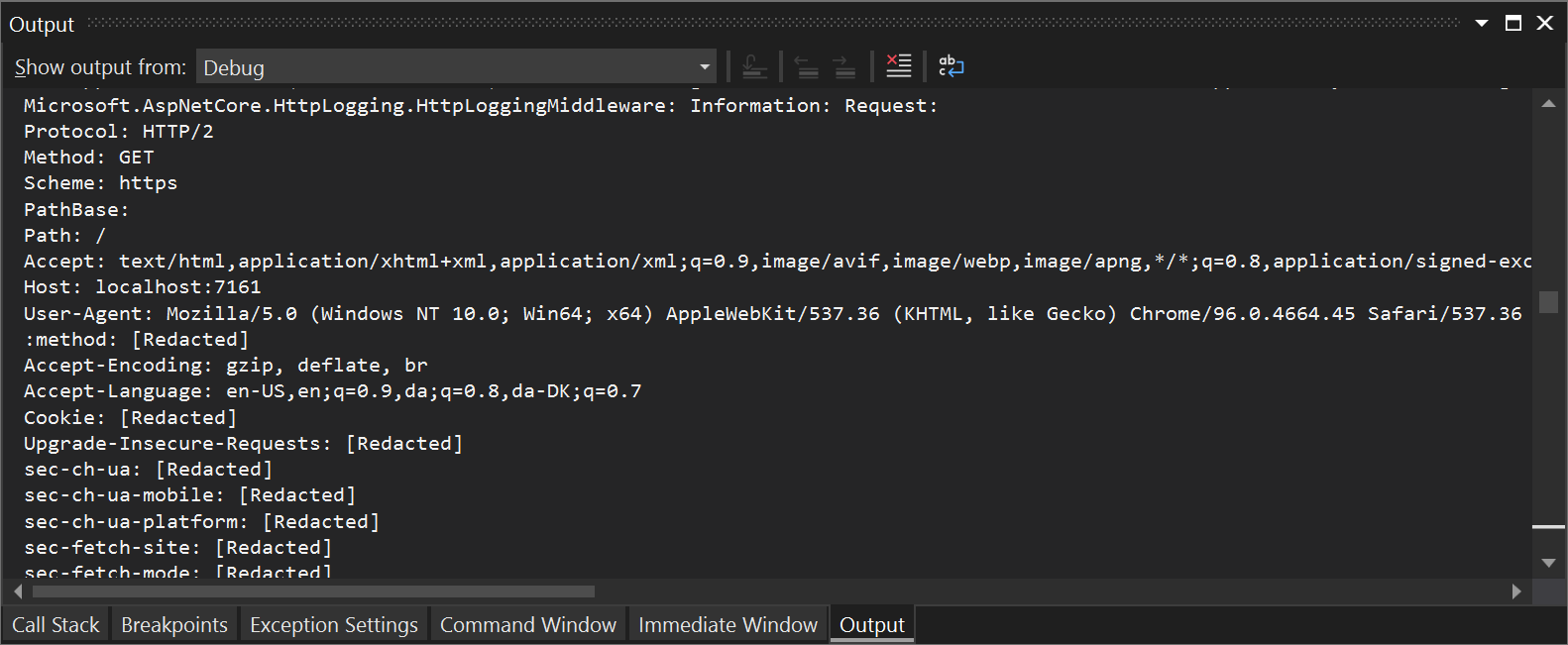The width and height of the screenshot is (1568, 645).
Task: Click the 'PathBase:' line
Action: (x=76, y=209)
